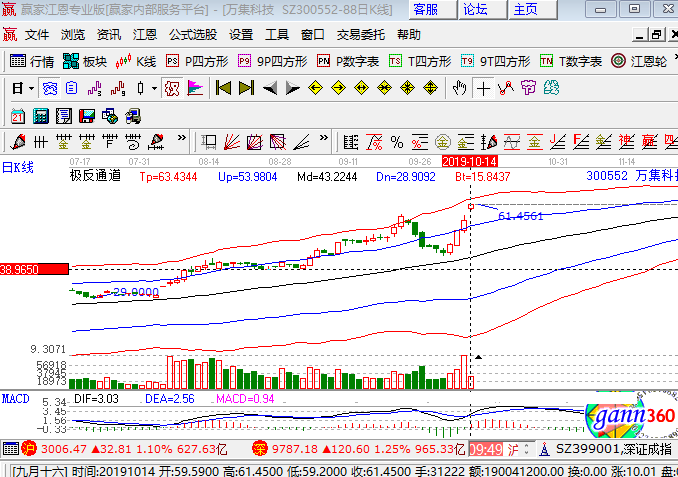Expand the drawing toolbar overflow chevron
Screen dimensions: 678x477
click(x=182, y=138)
